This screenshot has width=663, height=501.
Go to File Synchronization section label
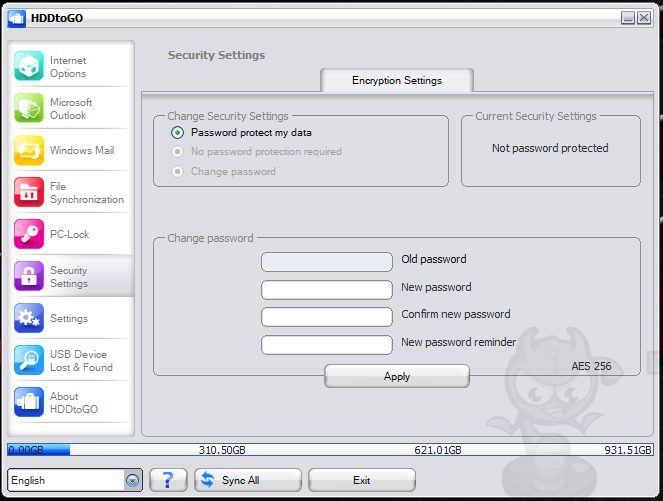pyautogui.click(x=87, y=193)
